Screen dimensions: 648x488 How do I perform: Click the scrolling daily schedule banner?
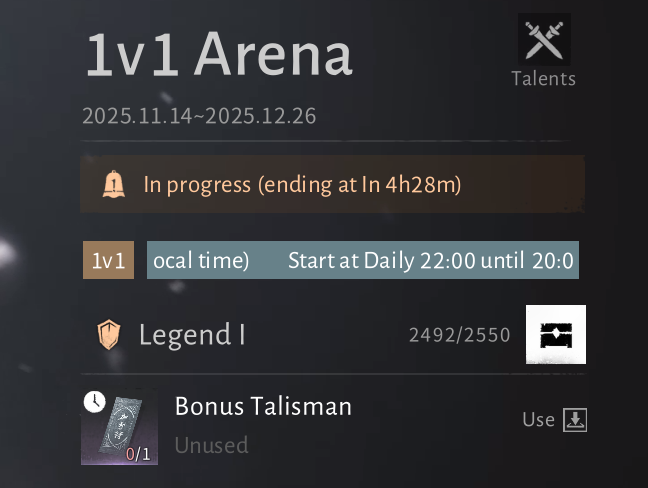coord(363,260)
